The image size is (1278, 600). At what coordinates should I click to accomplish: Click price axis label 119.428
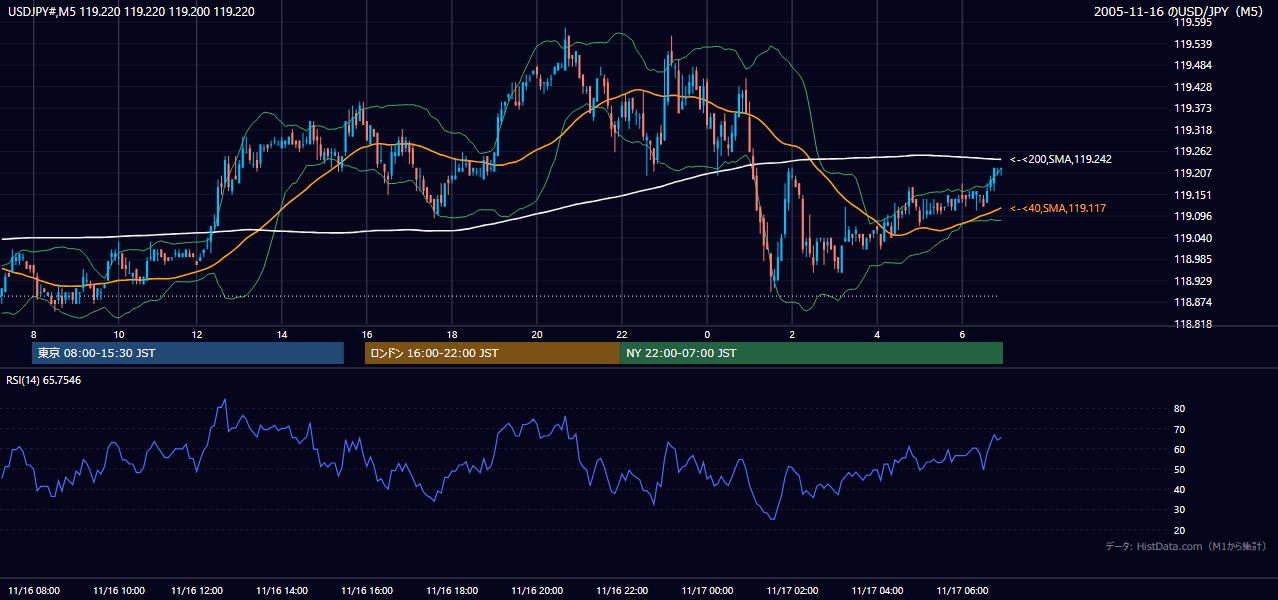1193,87
